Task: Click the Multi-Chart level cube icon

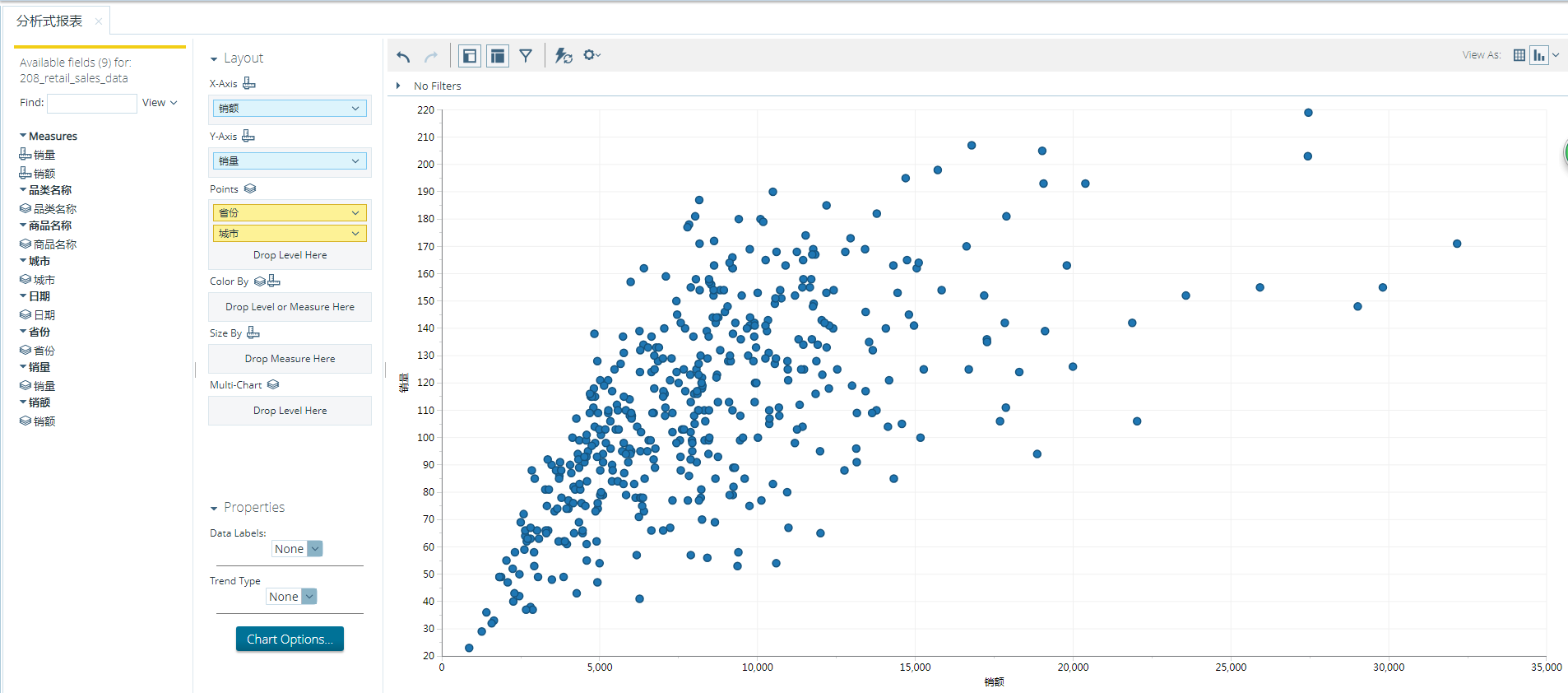Action: (x=273, y=384)
